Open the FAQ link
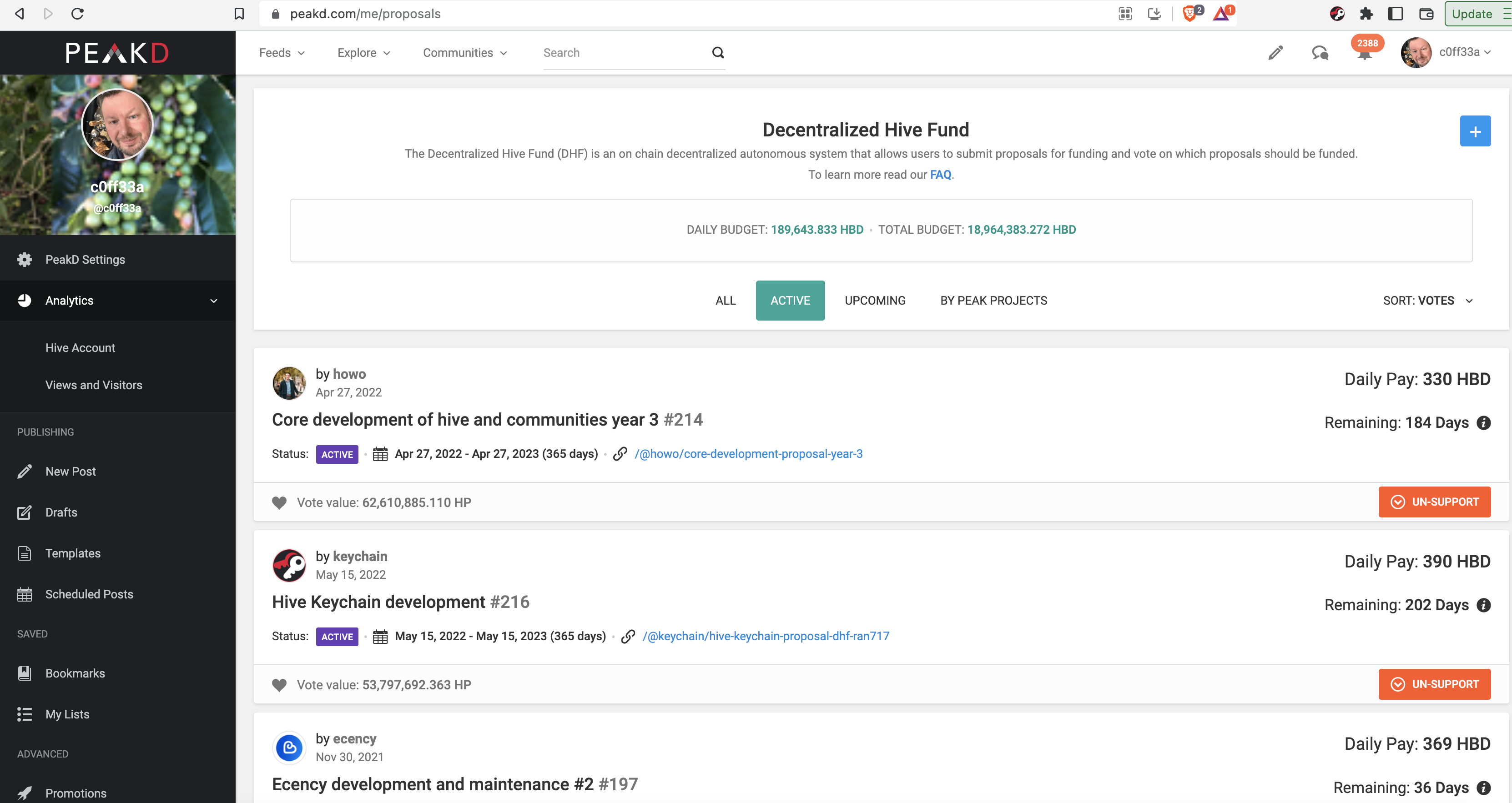Image resolution: width=1512 pixels, height=803 pixels. point(940,175)
